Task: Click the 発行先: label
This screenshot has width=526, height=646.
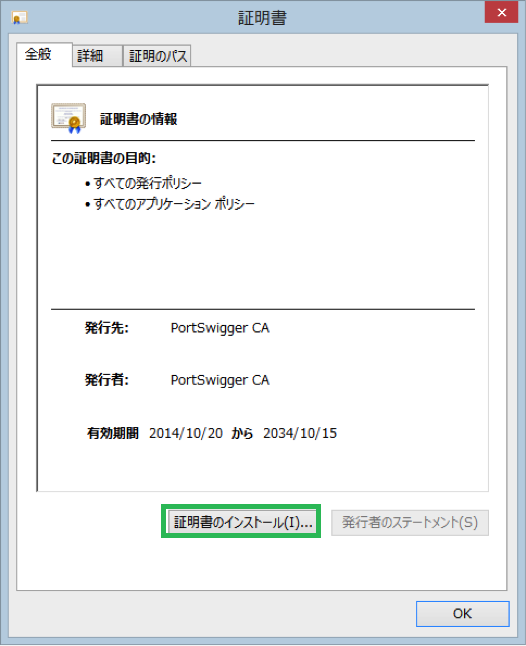Action: [107, 328]
